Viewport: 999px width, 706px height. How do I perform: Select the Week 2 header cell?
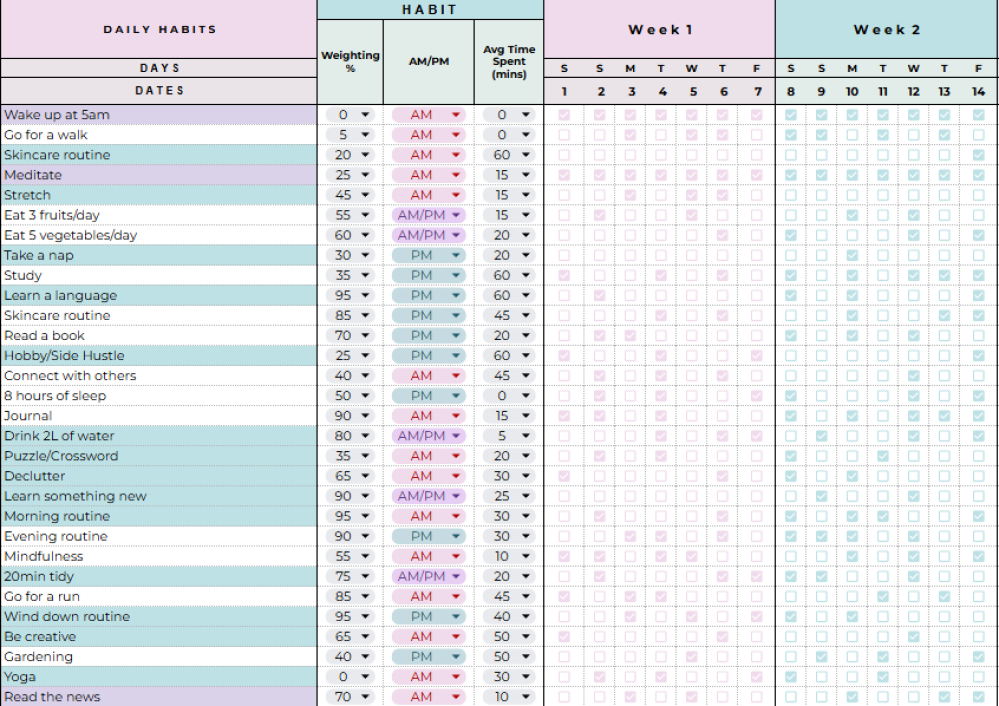[x=886, y=30]
